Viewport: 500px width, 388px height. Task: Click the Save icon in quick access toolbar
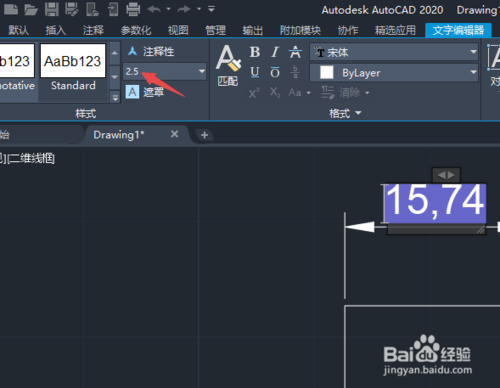pos(52,9)
